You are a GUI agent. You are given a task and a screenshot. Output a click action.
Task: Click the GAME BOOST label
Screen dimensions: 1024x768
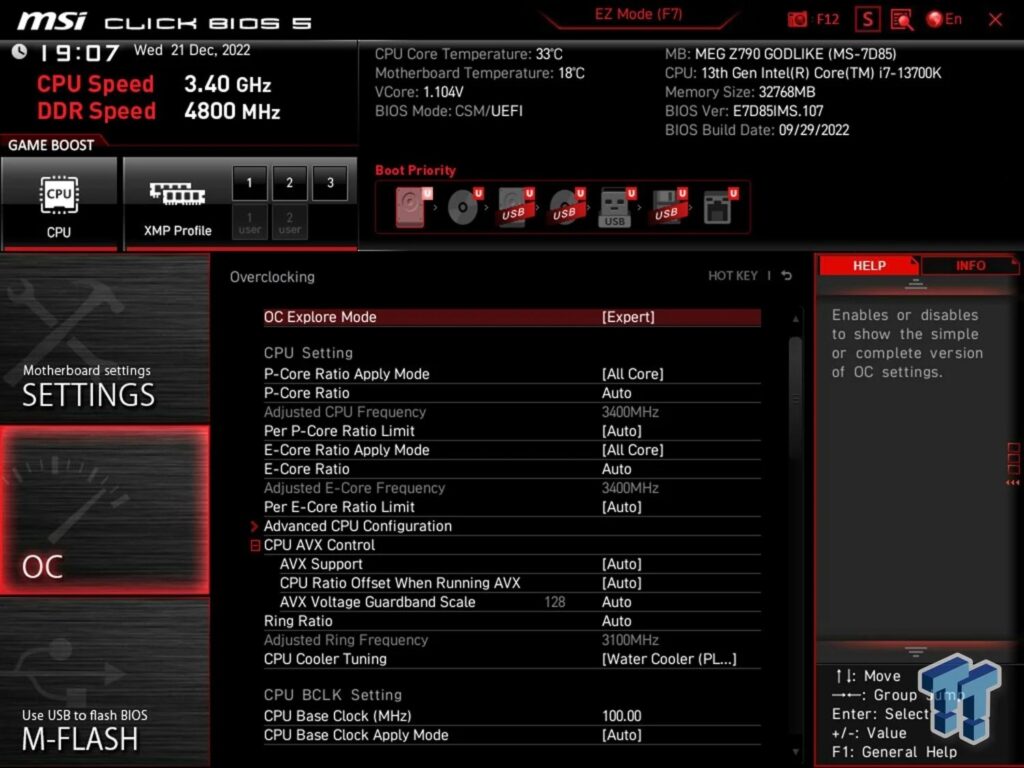point(51,145)
